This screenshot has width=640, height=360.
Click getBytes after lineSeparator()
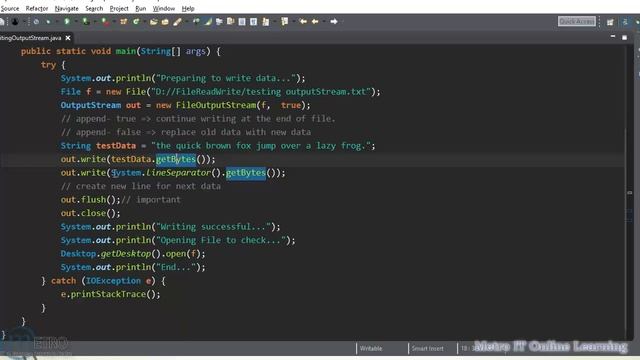pyautogui.click(x=246, y=173)
